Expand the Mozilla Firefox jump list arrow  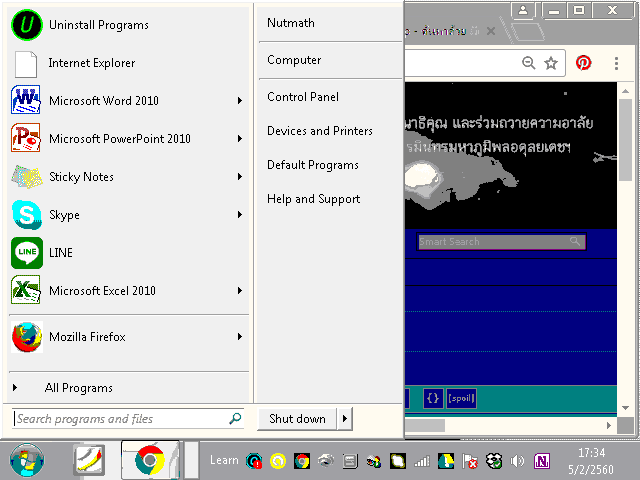pos(240,337)
